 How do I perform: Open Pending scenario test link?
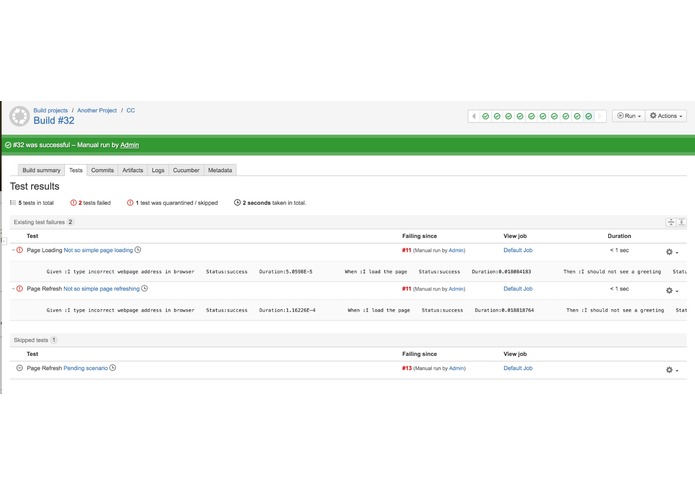tap(86, 368)
